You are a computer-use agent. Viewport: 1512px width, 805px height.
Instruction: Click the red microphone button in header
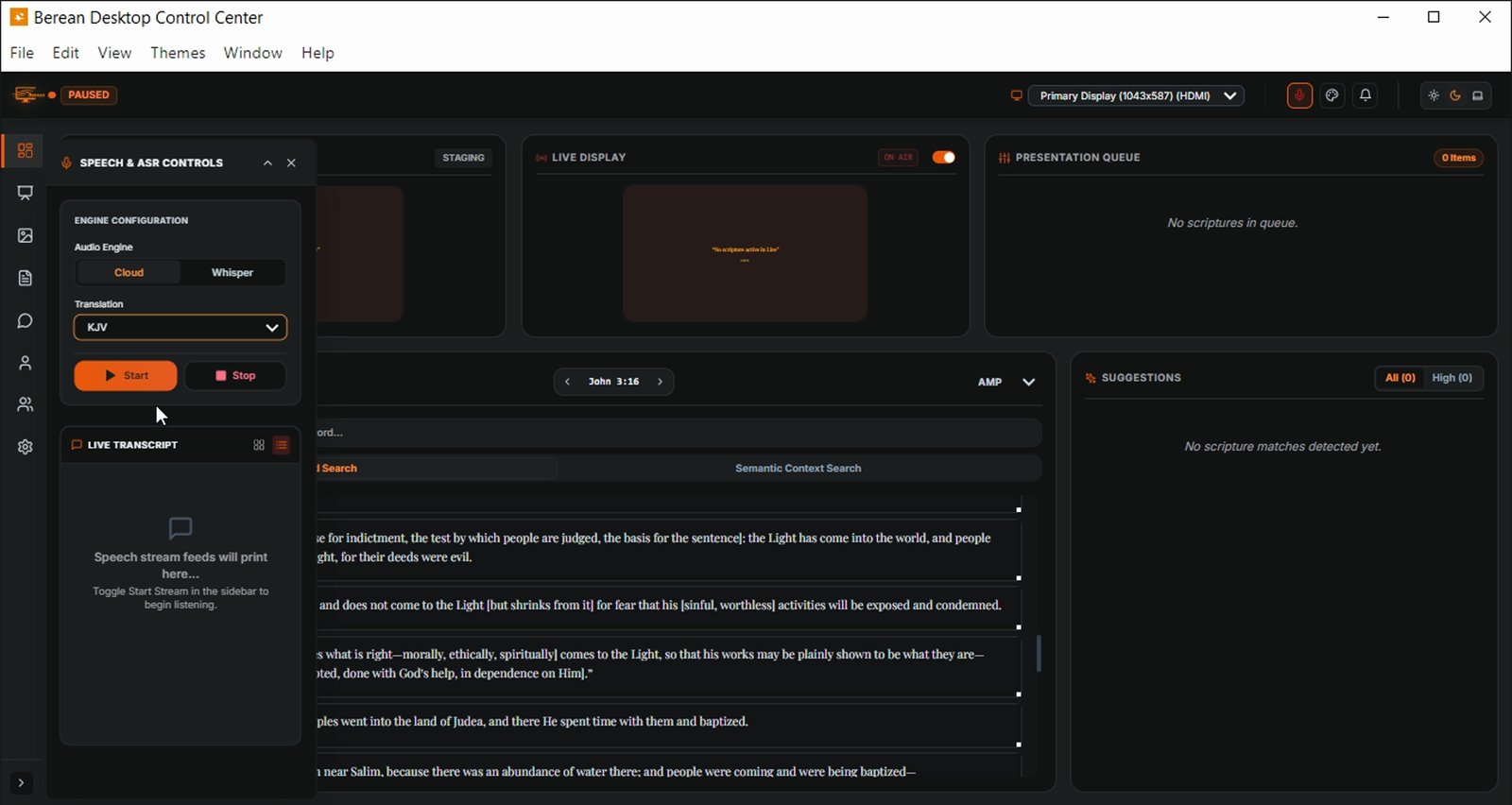[1299, 95]
